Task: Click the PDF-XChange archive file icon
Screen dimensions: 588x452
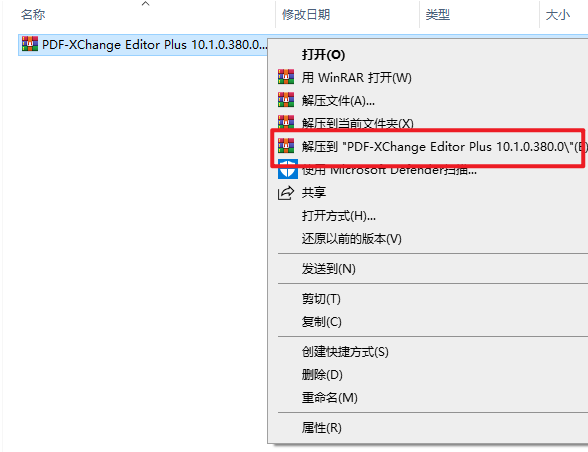Action: click(30, 44)
